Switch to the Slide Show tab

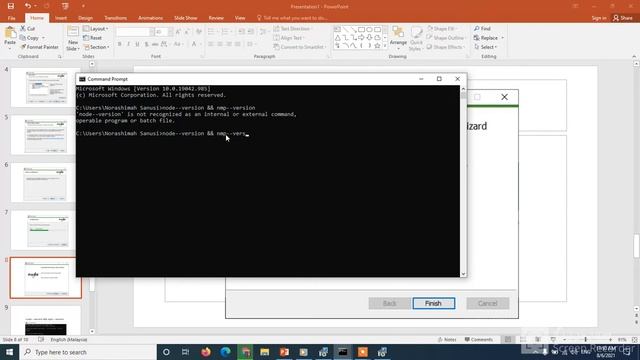pyautogui.click(x=185, y=18)
